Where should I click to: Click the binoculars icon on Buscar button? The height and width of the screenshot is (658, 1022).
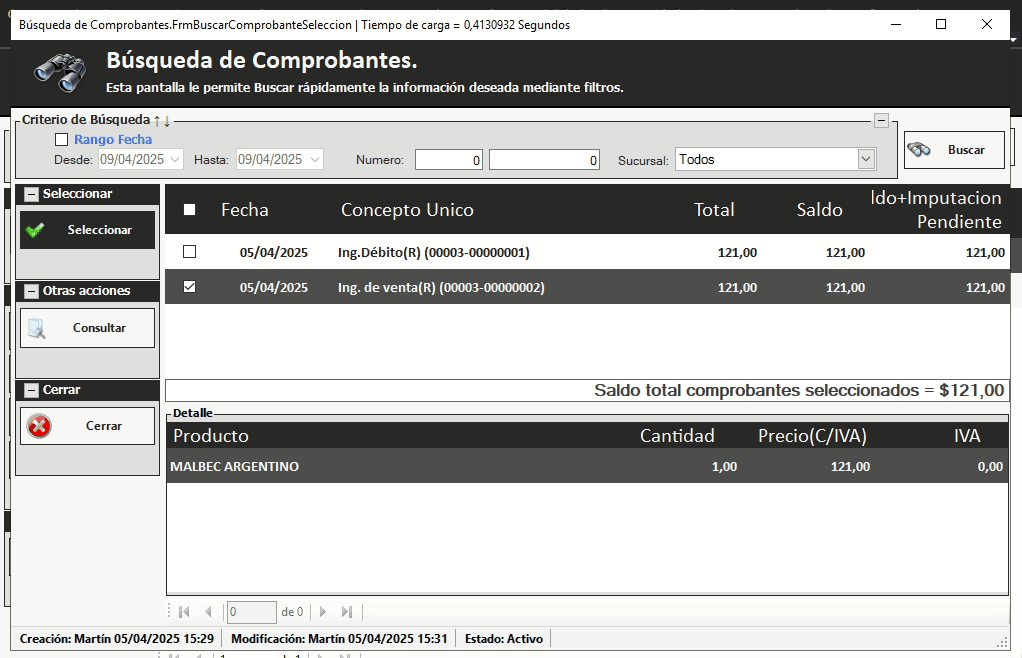coord(919,150)
